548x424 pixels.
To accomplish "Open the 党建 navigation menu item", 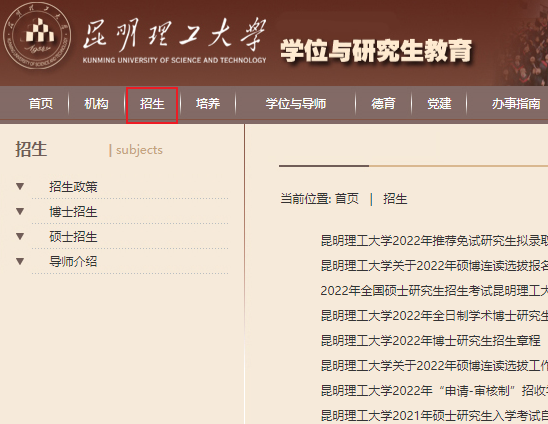I will (x=439, y=104).
